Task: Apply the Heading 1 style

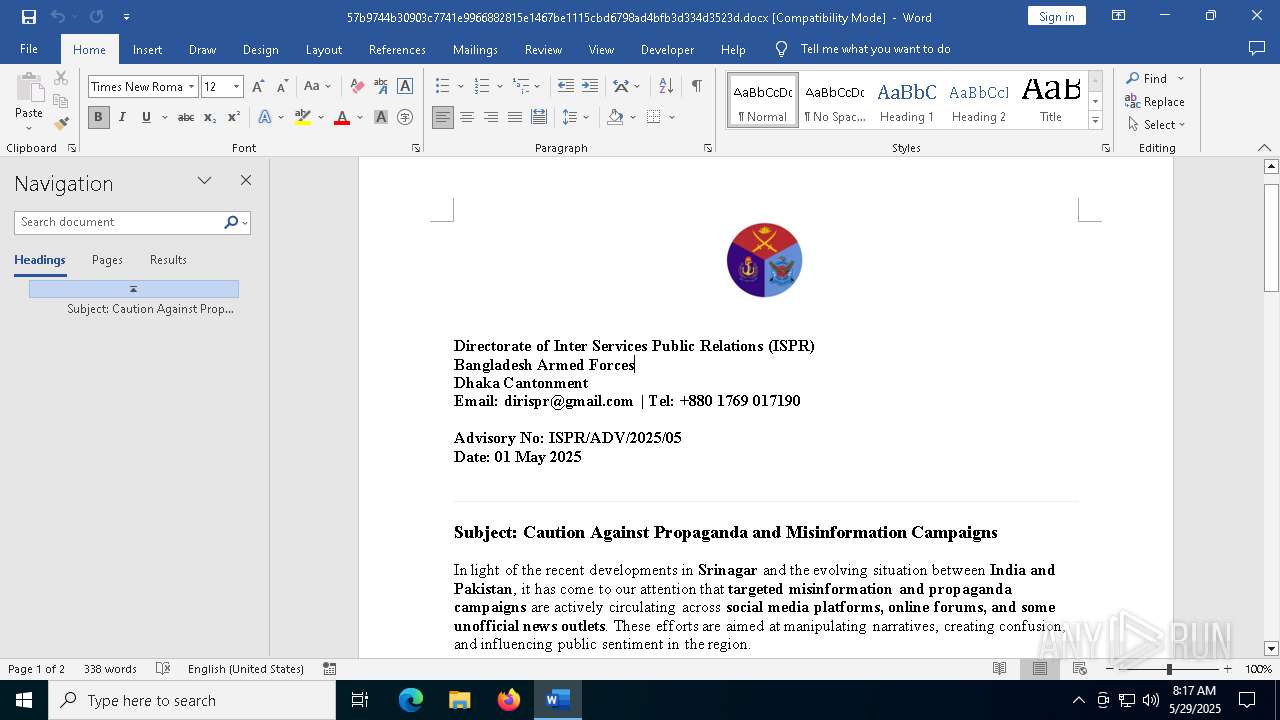Action: click(x=907, y=101)
